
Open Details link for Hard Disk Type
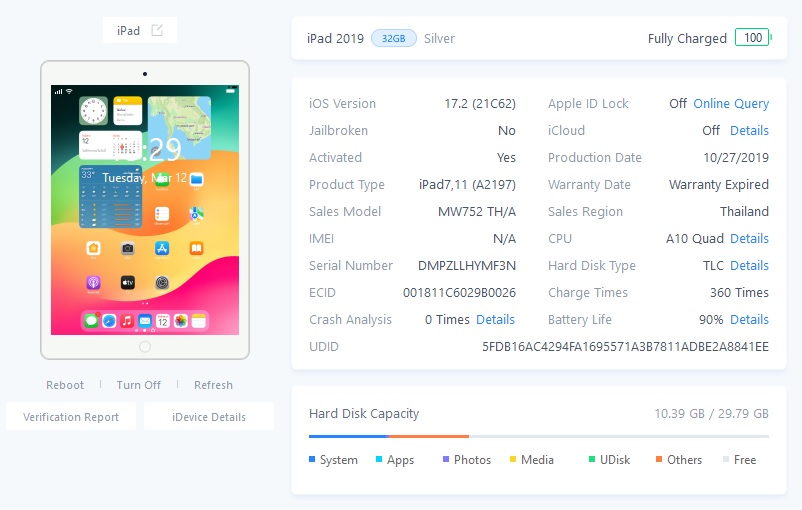(x=749, y=265)
